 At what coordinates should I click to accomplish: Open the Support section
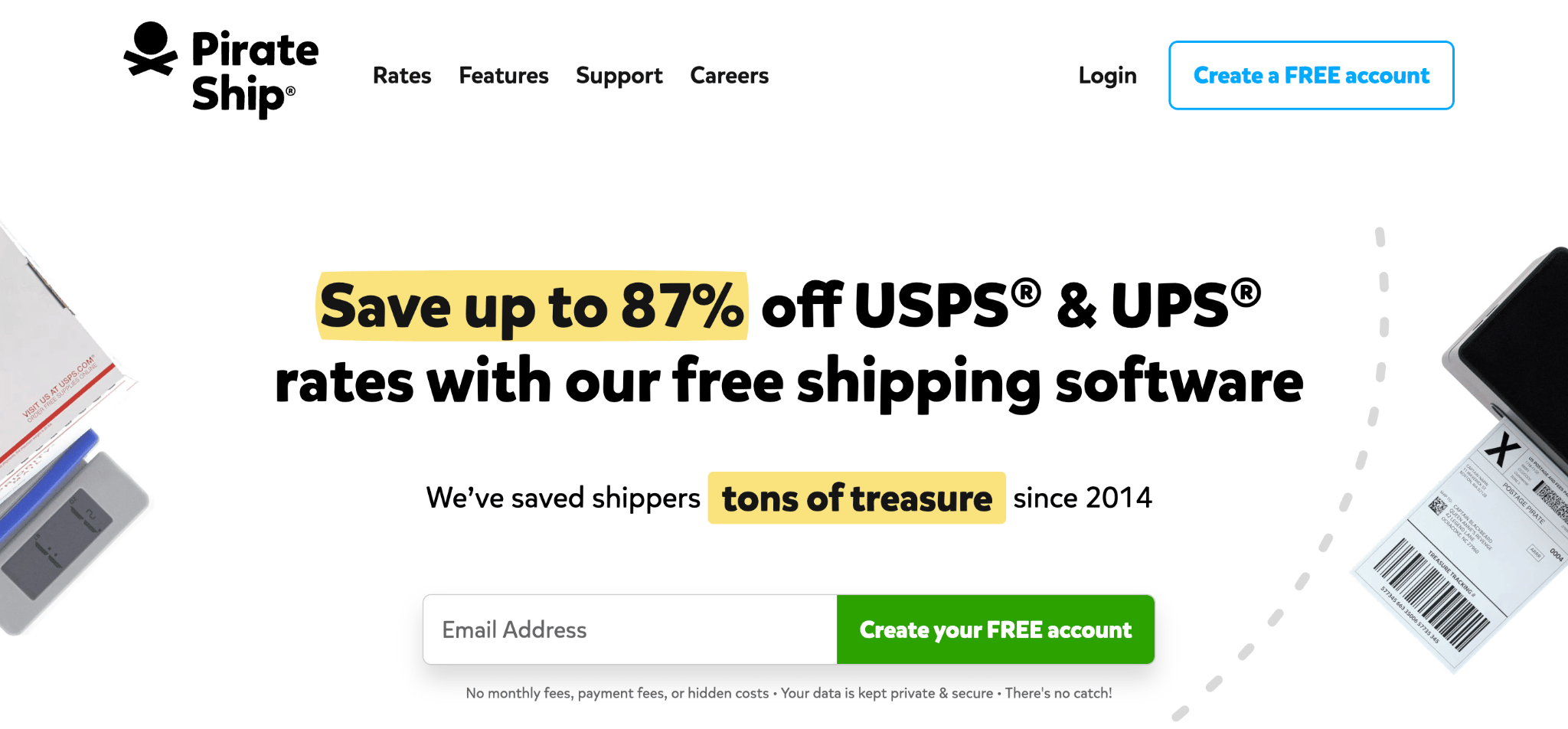[619, 75]
